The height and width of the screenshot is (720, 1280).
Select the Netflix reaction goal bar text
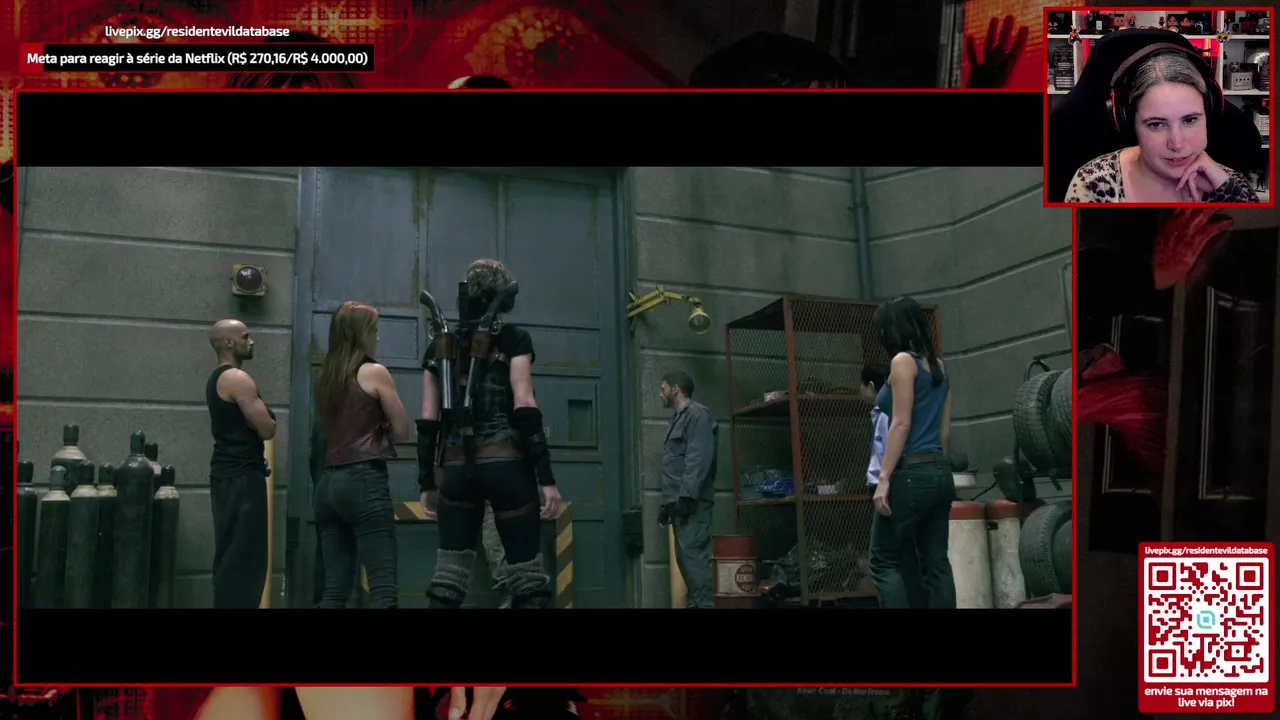click(x=197, y=58)
